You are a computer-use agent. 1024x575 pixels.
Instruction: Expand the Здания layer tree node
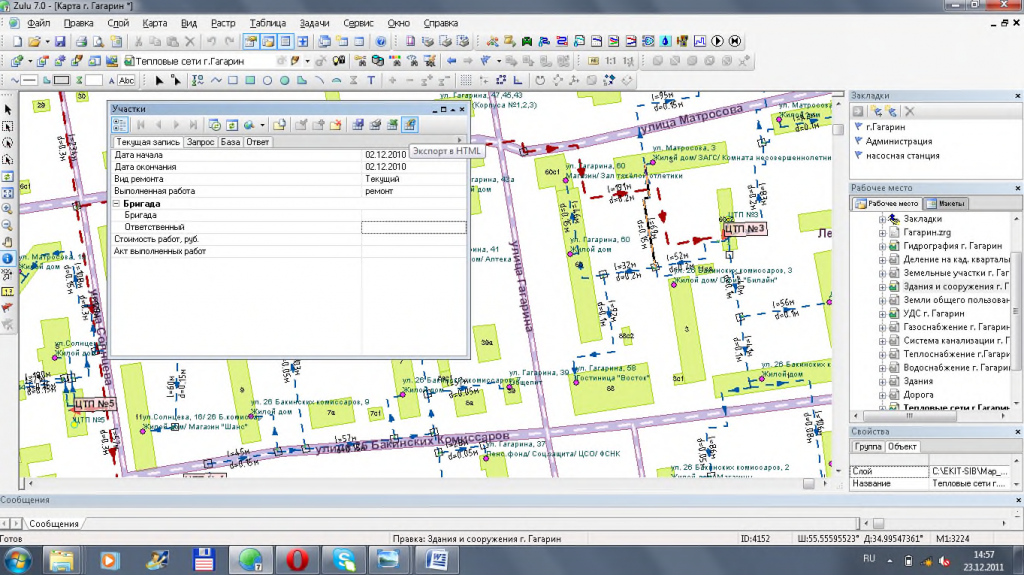883,381
